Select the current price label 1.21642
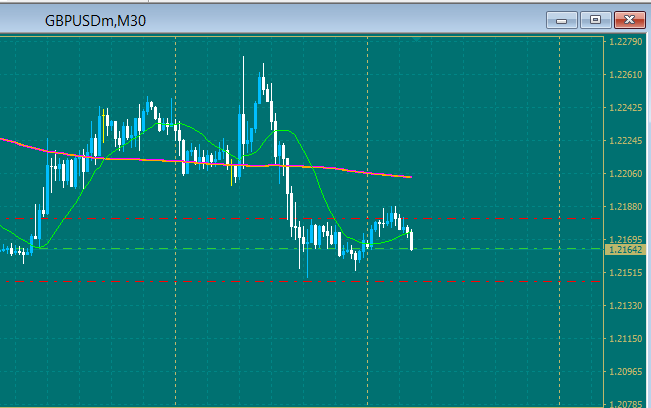This screenshot has width=651, height=408. pyautogui.click(x=625, y=249)
